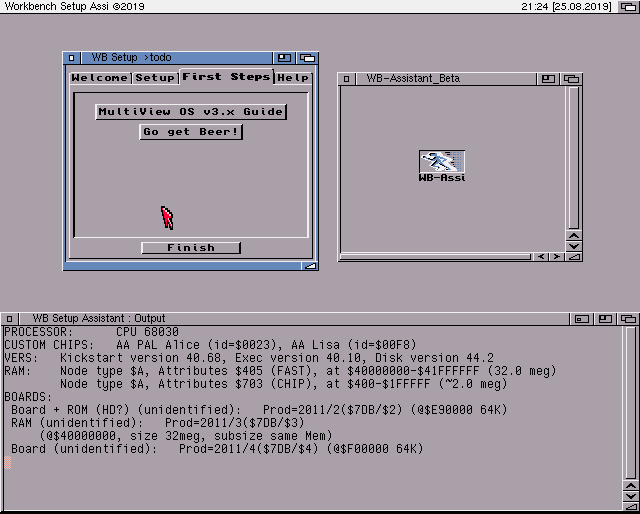Image resolution: width=640 pixels, height=514 pixels.
Task: Click the Output window vertical scrollbar track
Action: 629,400
